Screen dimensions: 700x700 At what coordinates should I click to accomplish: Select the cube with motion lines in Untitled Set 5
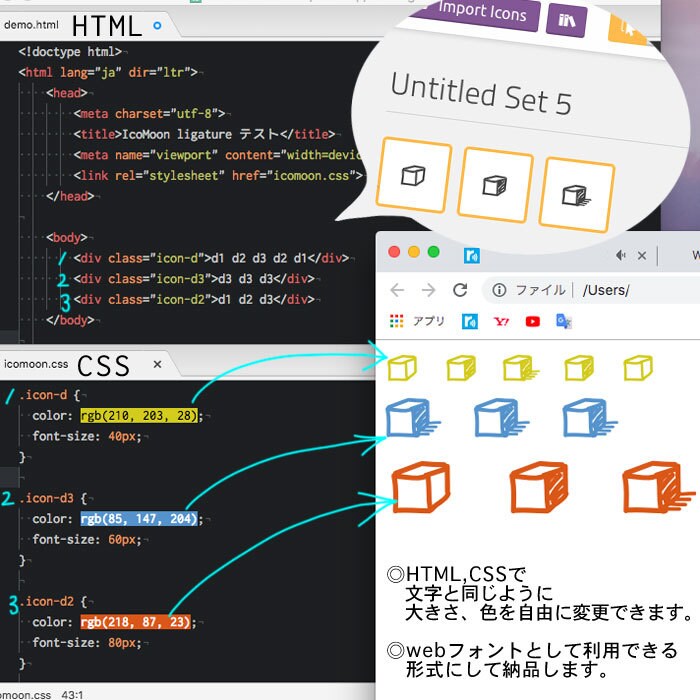click(x=576, y=195)
